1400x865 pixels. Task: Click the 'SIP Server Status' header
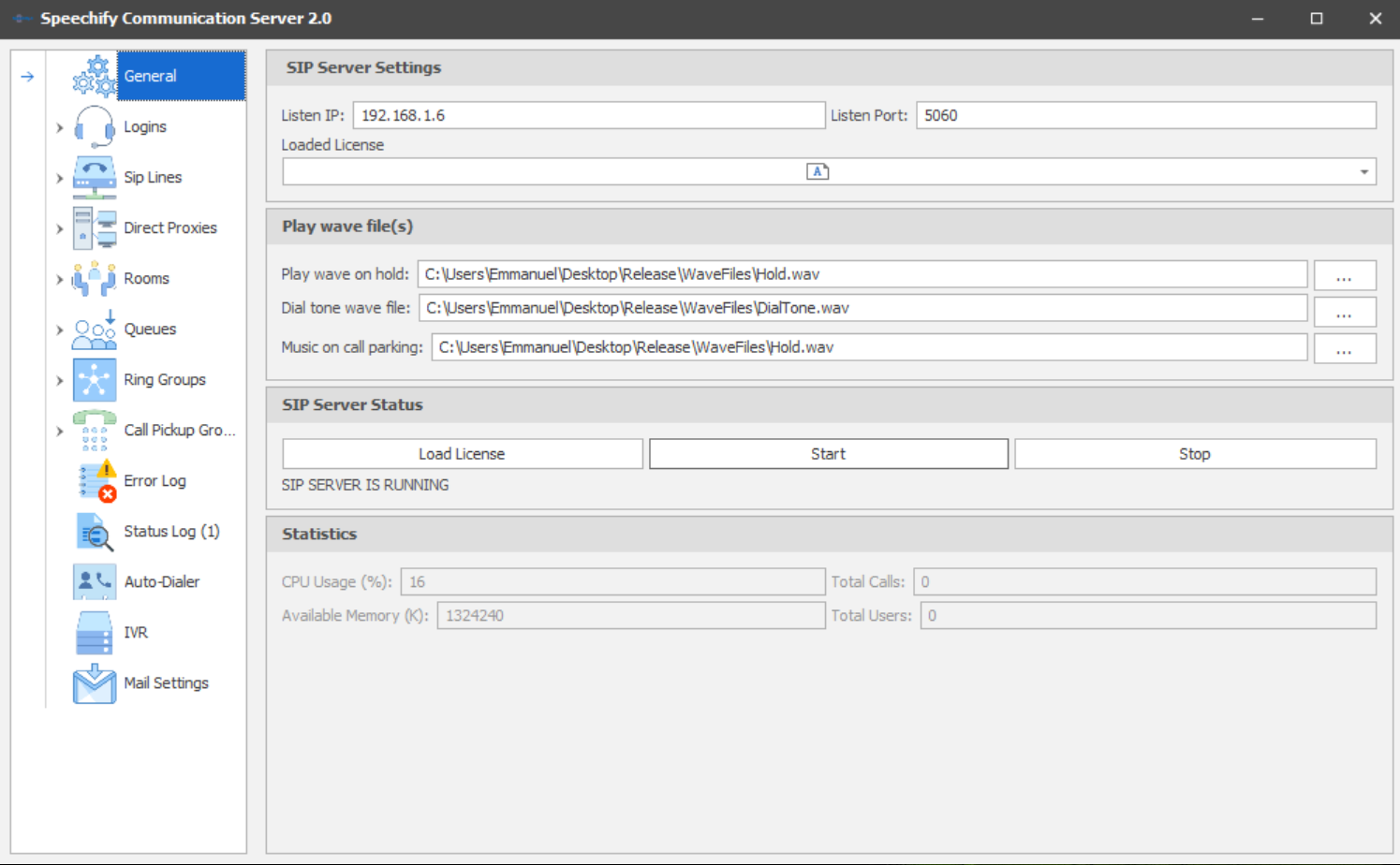tap(352, 404)
